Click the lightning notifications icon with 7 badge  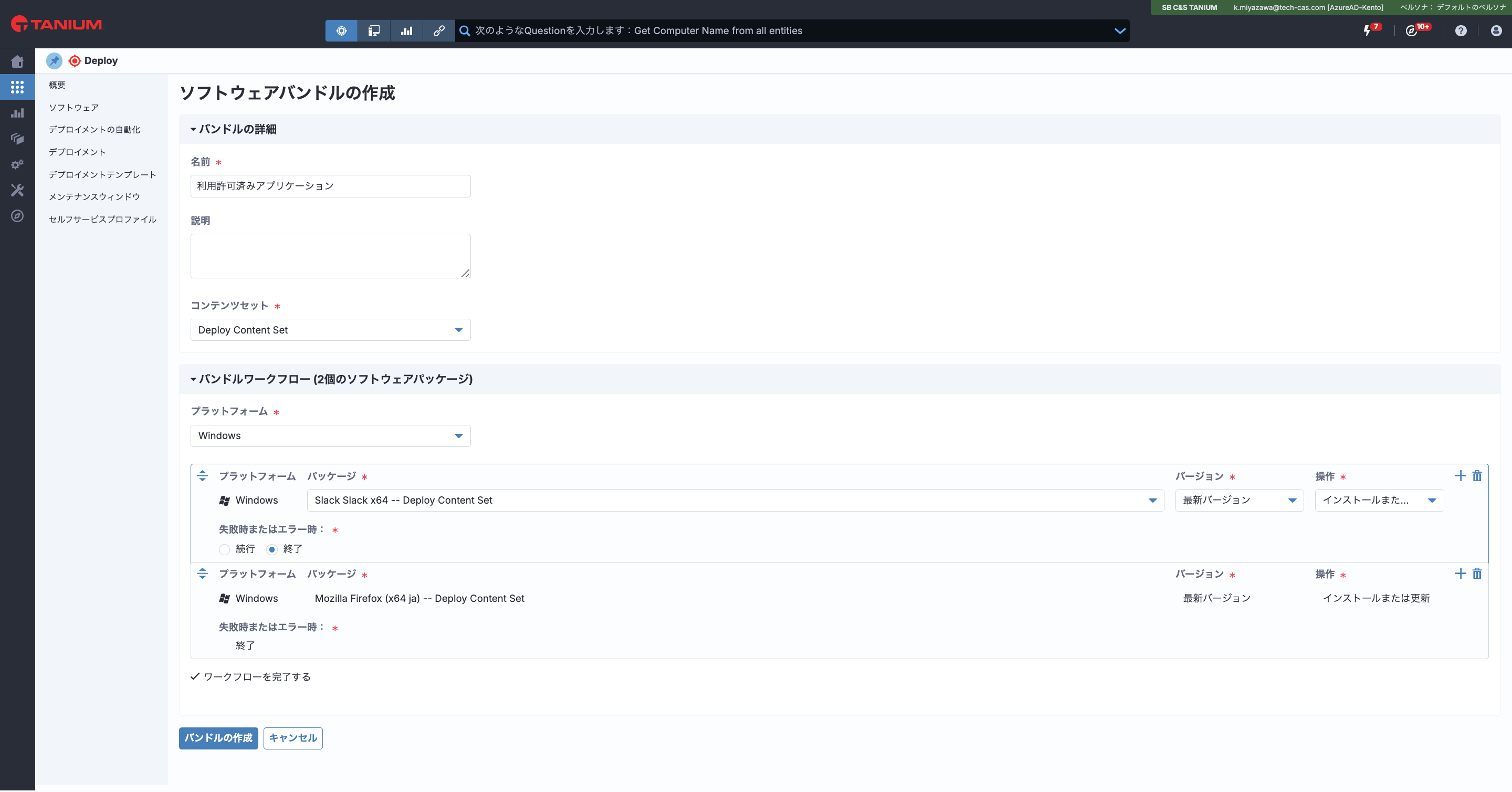[1367, 30]
